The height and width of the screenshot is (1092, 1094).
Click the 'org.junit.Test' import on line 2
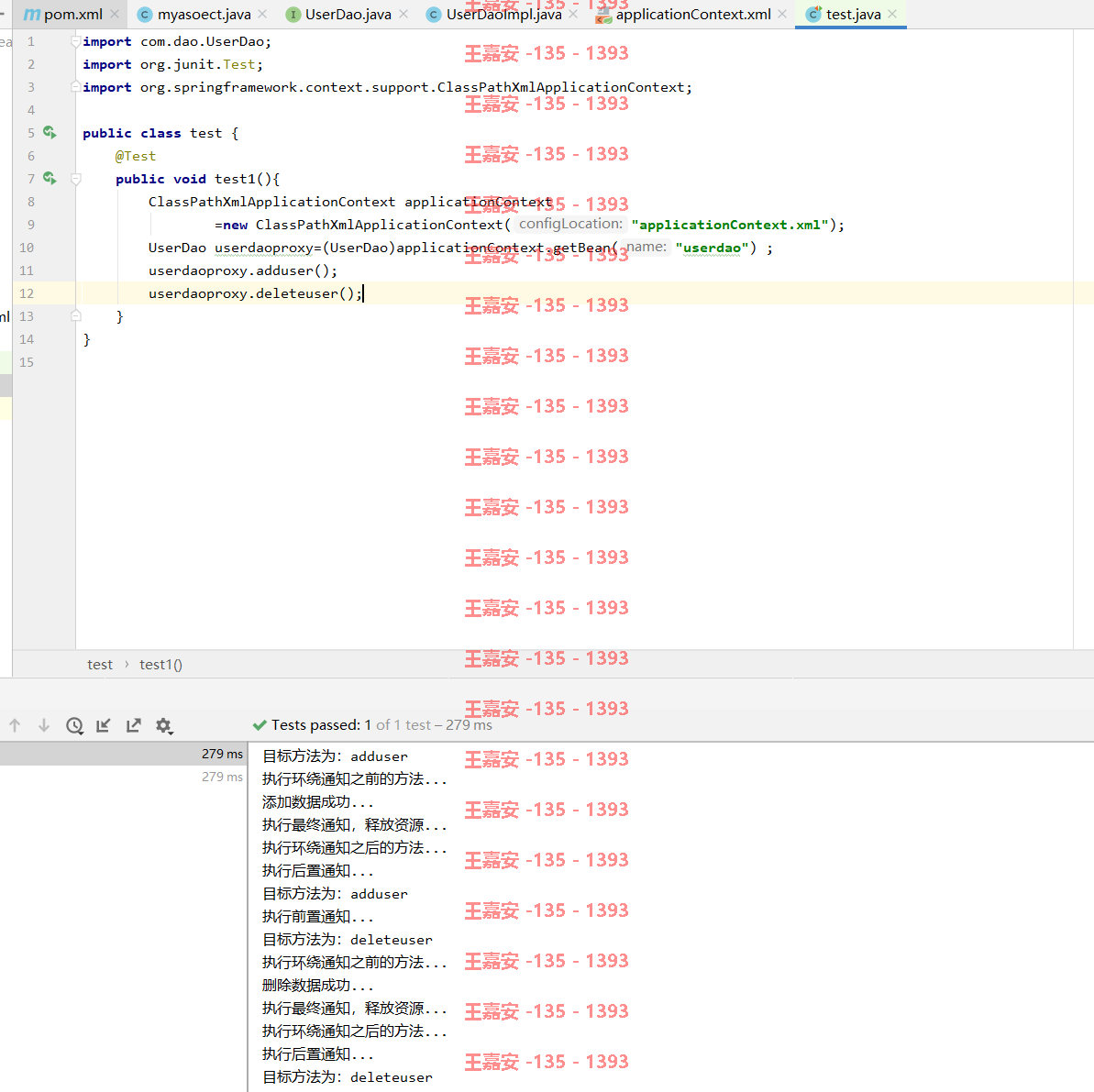coord(197,64)
